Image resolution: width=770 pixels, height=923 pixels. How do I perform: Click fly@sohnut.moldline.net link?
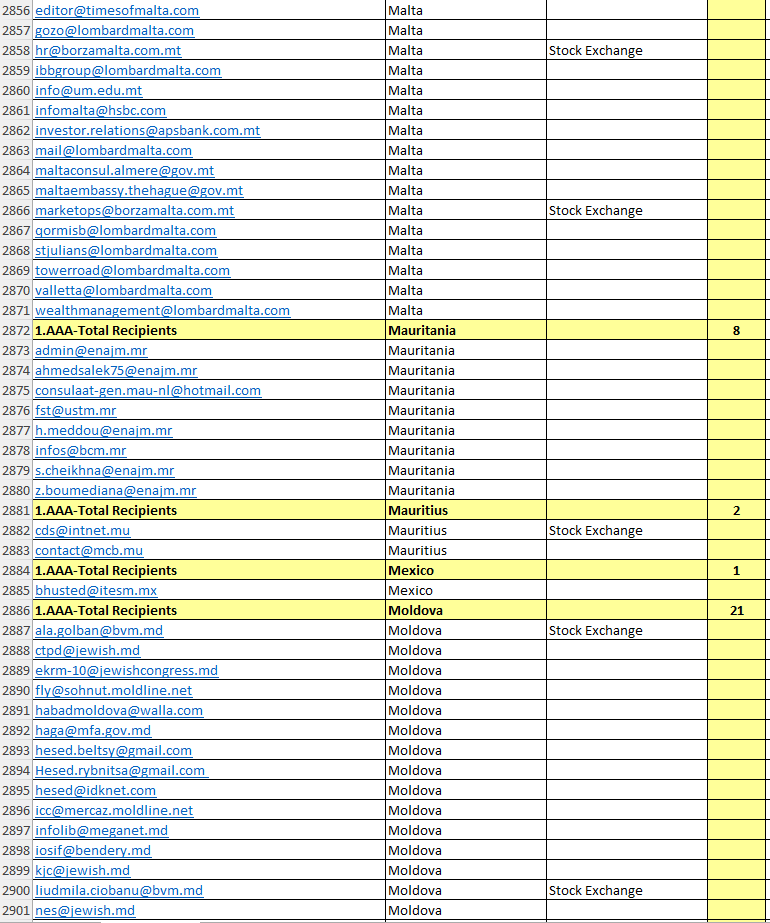coord(114,691)
